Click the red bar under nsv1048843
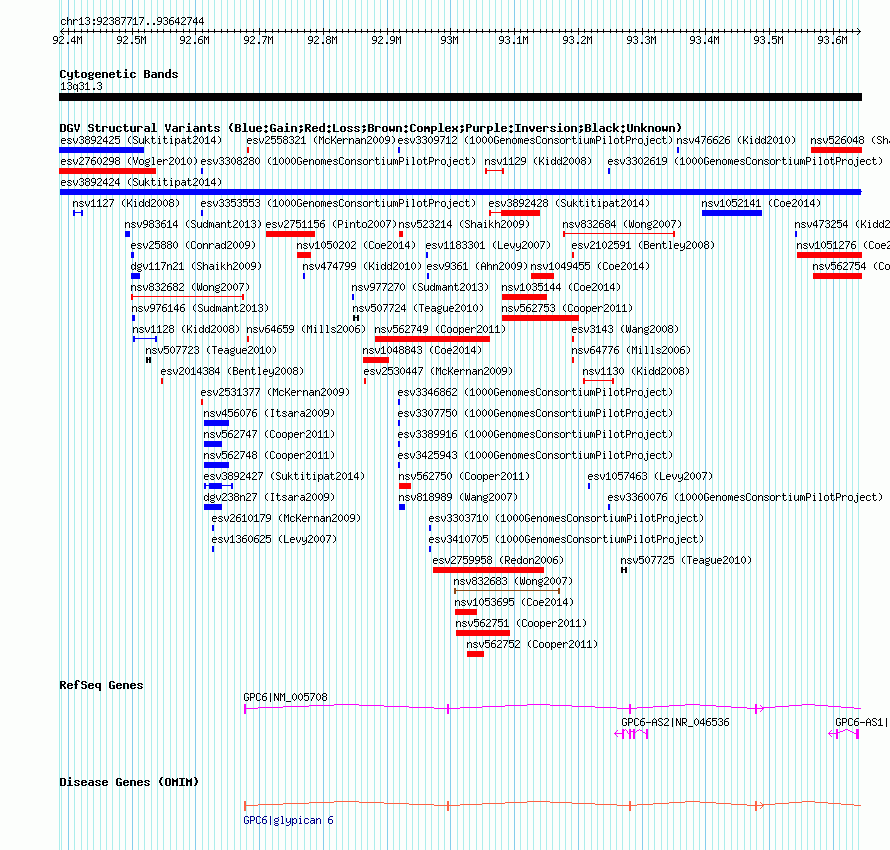The width and height of the screenshot is (890, 850). coord(376,360)
